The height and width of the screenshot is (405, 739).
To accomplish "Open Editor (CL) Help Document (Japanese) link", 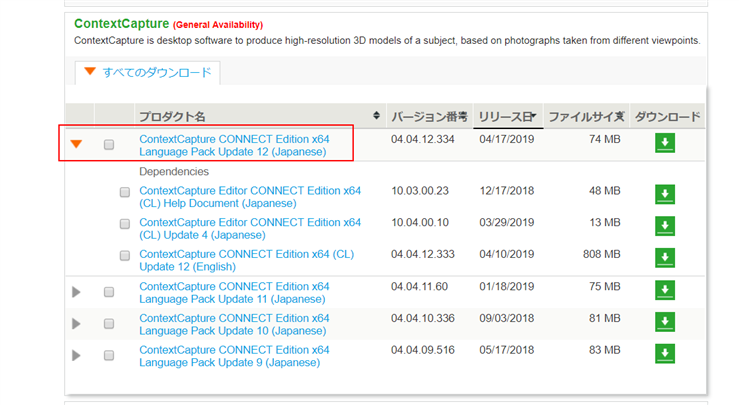I will click(250, 197).
